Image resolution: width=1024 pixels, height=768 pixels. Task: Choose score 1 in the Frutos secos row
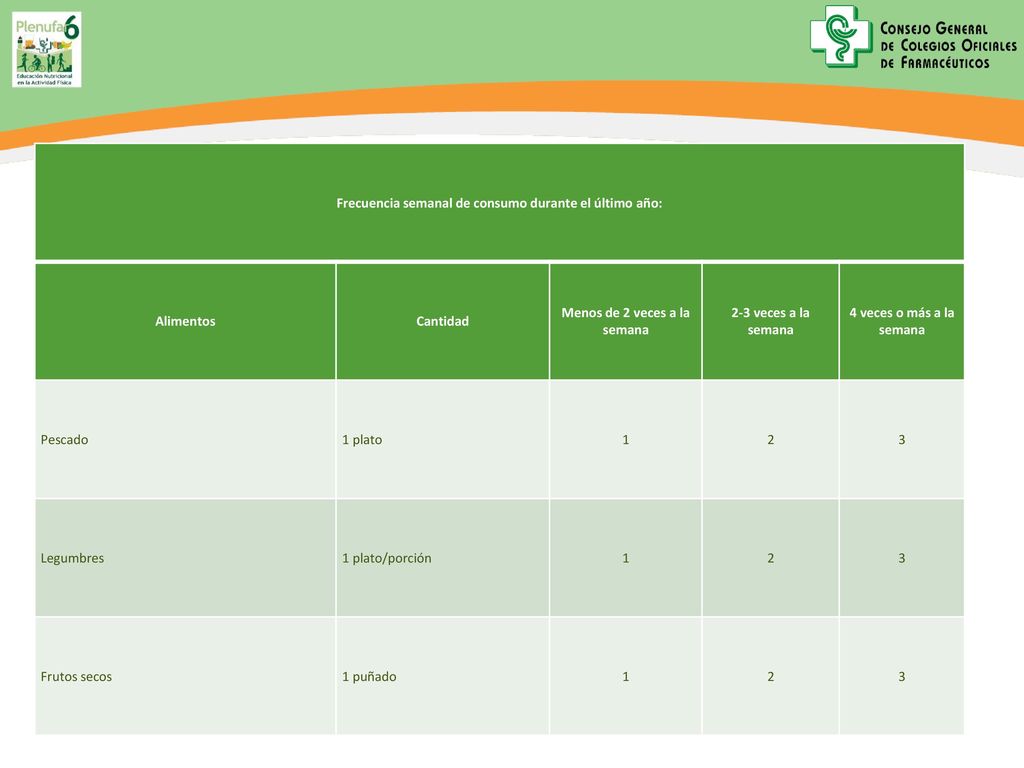(626, 677)
